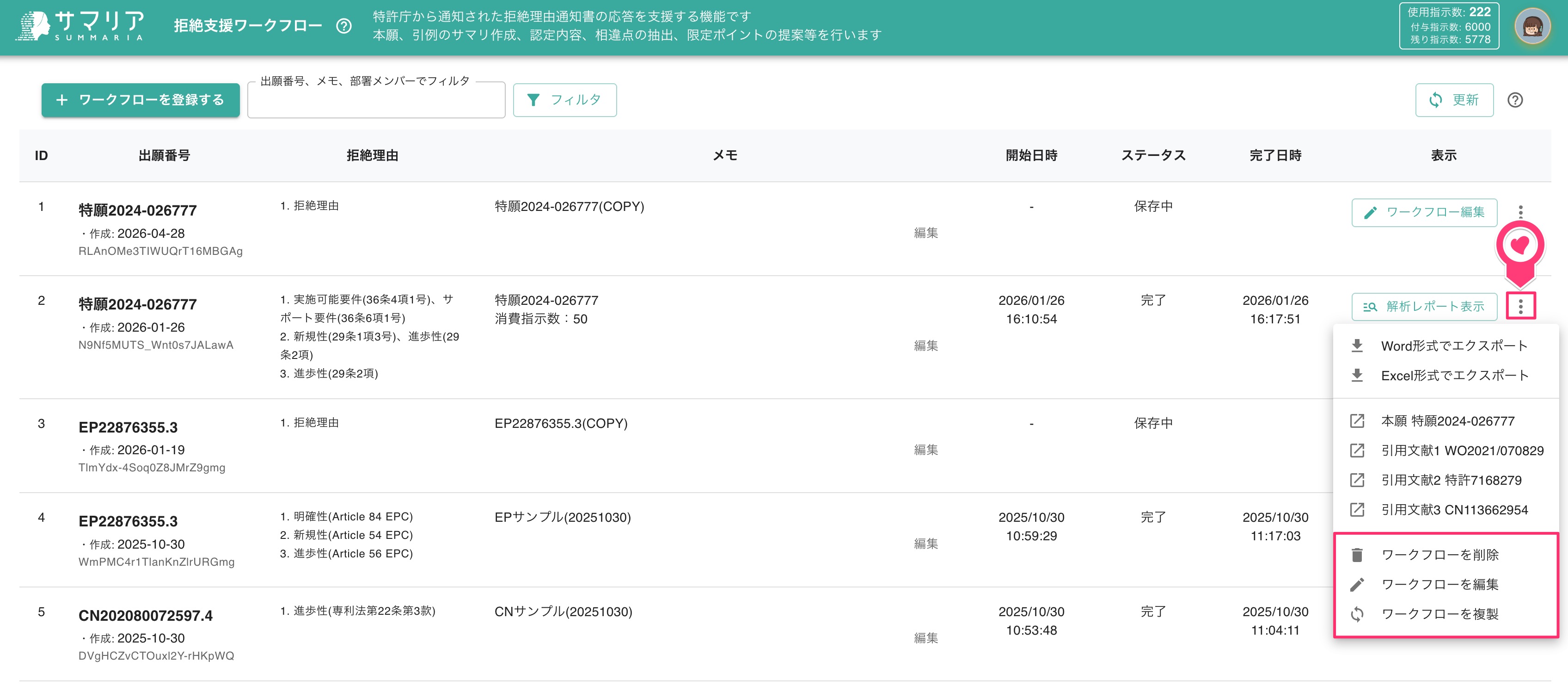The width and height of the screenshot is (1568, 692).
Task: Choose ワークフローを編集 from menu
Action: coord(1445,585)
